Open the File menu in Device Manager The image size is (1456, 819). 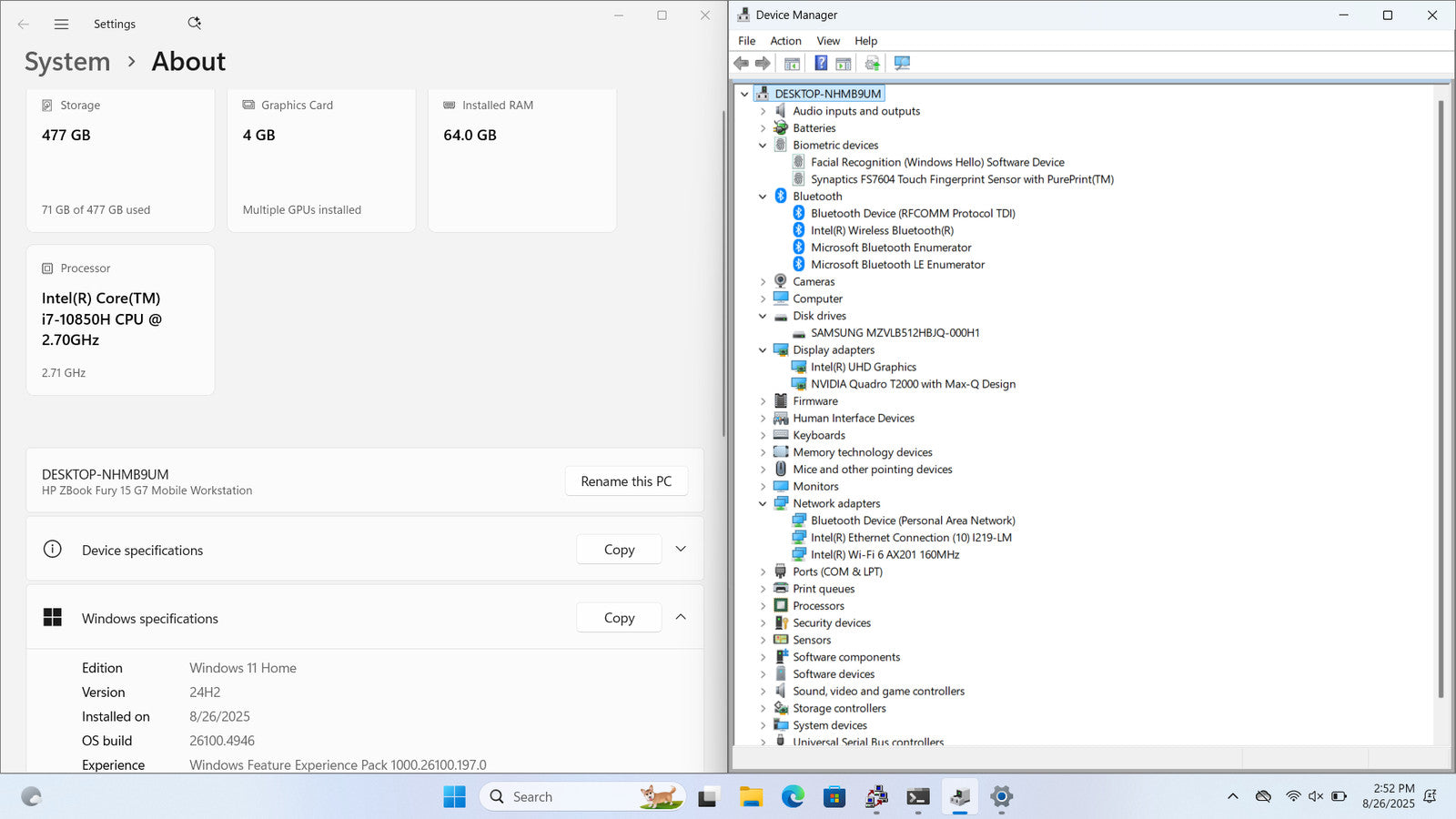tap(747, 41)
